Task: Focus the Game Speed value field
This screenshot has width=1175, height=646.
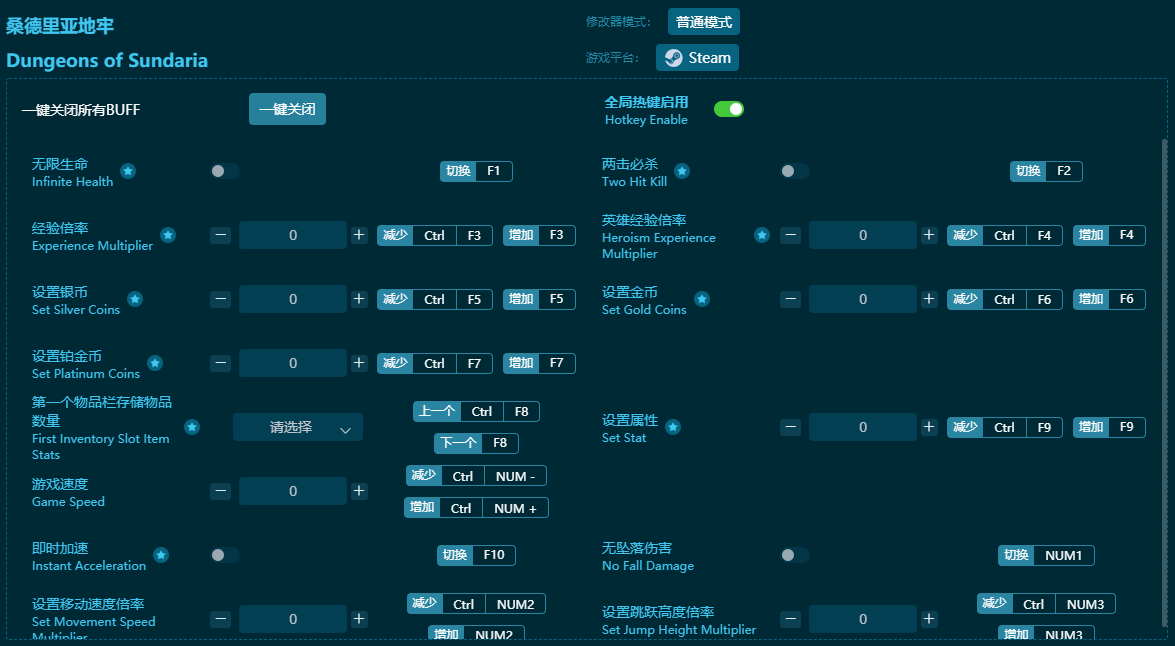Action: tap(293, 491)
